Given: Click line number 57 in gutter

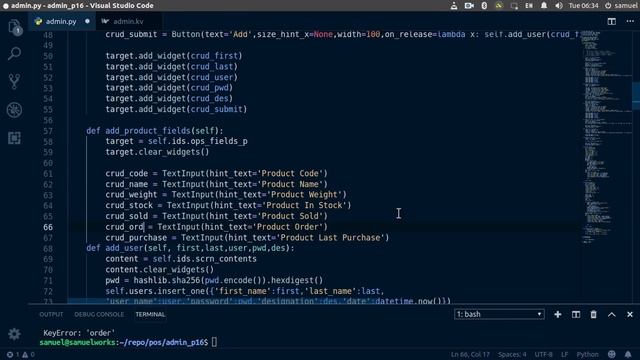Looking at the screenshot, I should pos(48,131).
